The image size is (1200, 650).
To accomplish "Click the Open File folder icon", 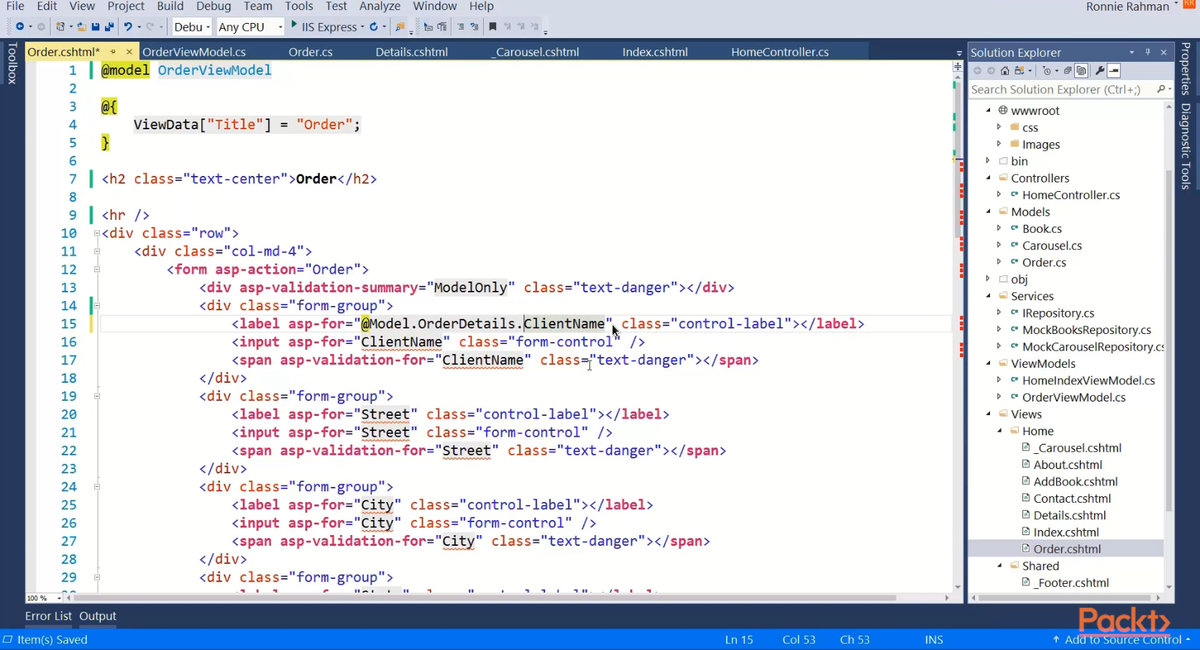I will click(x=82, y=27).
